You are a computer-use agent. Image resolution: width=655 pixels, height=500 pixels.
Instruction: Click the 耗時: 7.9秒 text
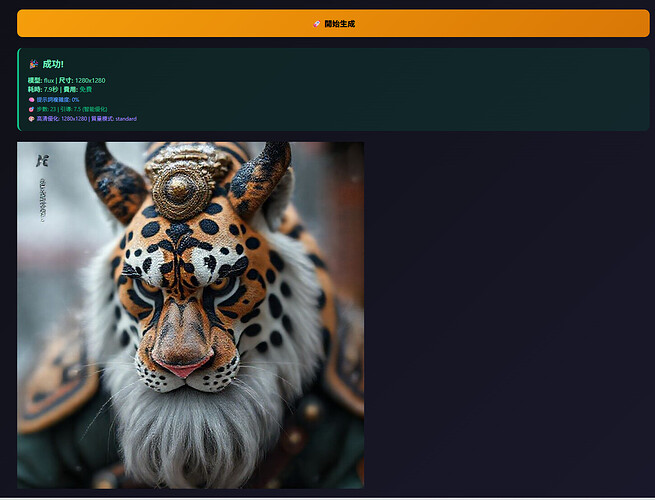click(43, 89)
